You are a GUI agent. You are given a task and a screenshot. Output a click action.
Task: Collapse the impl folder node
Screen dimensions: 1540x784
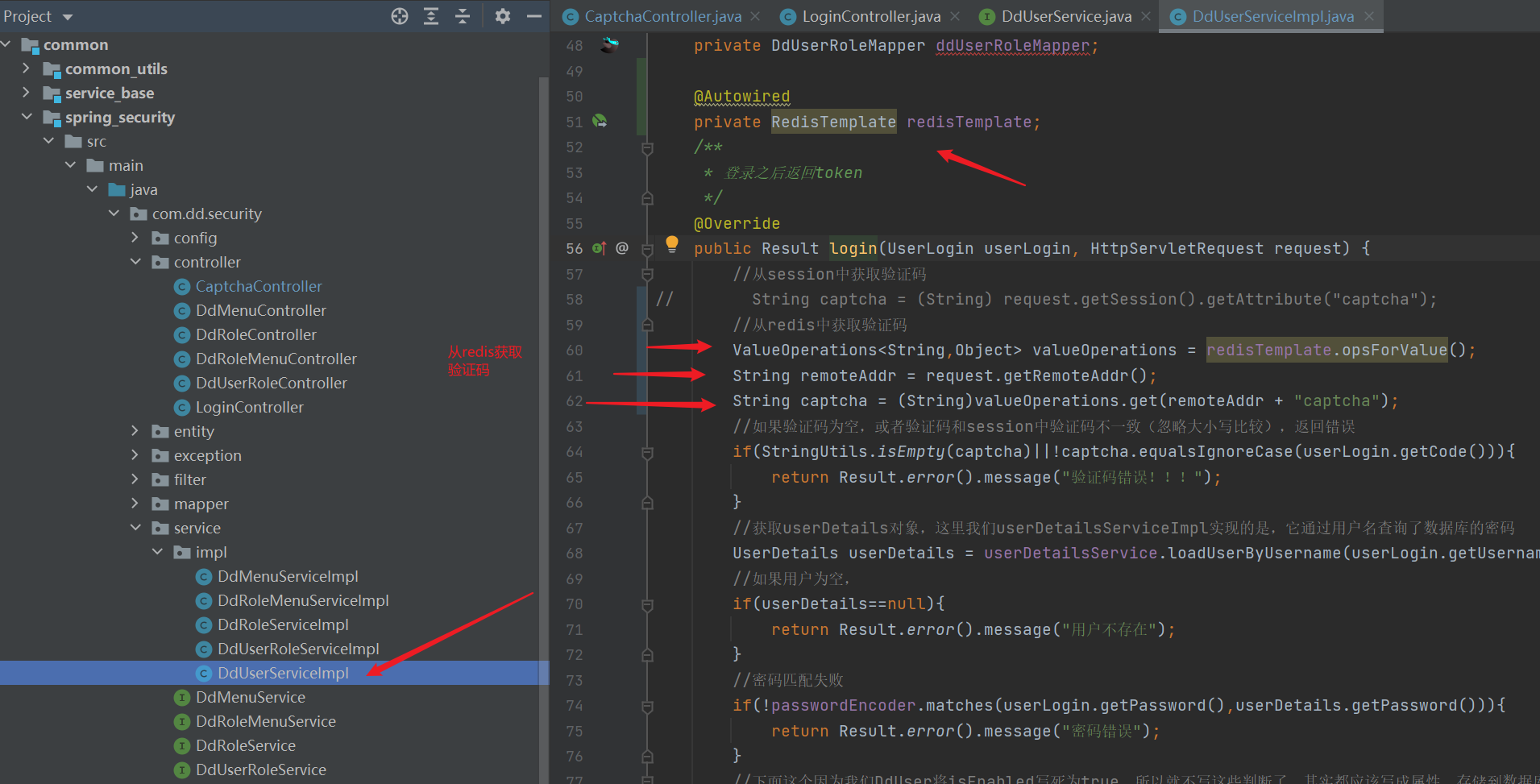[x=158, y=552]
